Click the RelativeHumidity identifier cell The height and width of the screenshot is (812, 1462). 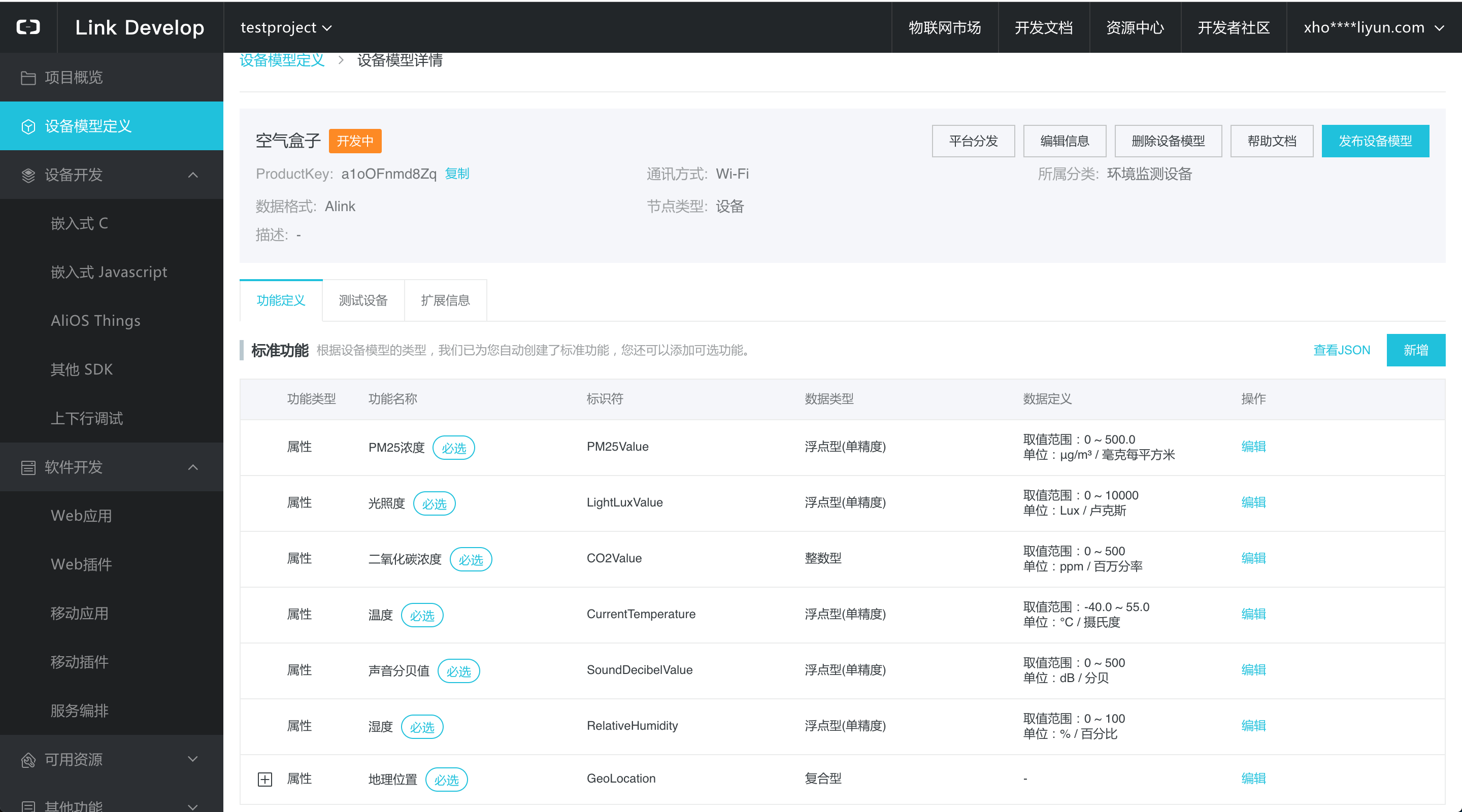[632, 726]
